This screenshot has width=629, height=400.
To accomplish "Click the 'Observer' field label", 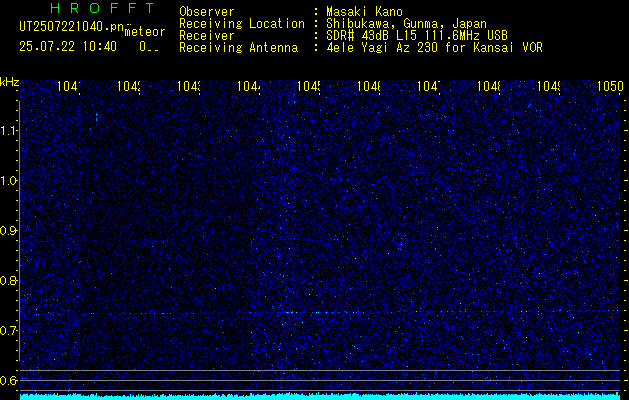I will tap(207, 12).
